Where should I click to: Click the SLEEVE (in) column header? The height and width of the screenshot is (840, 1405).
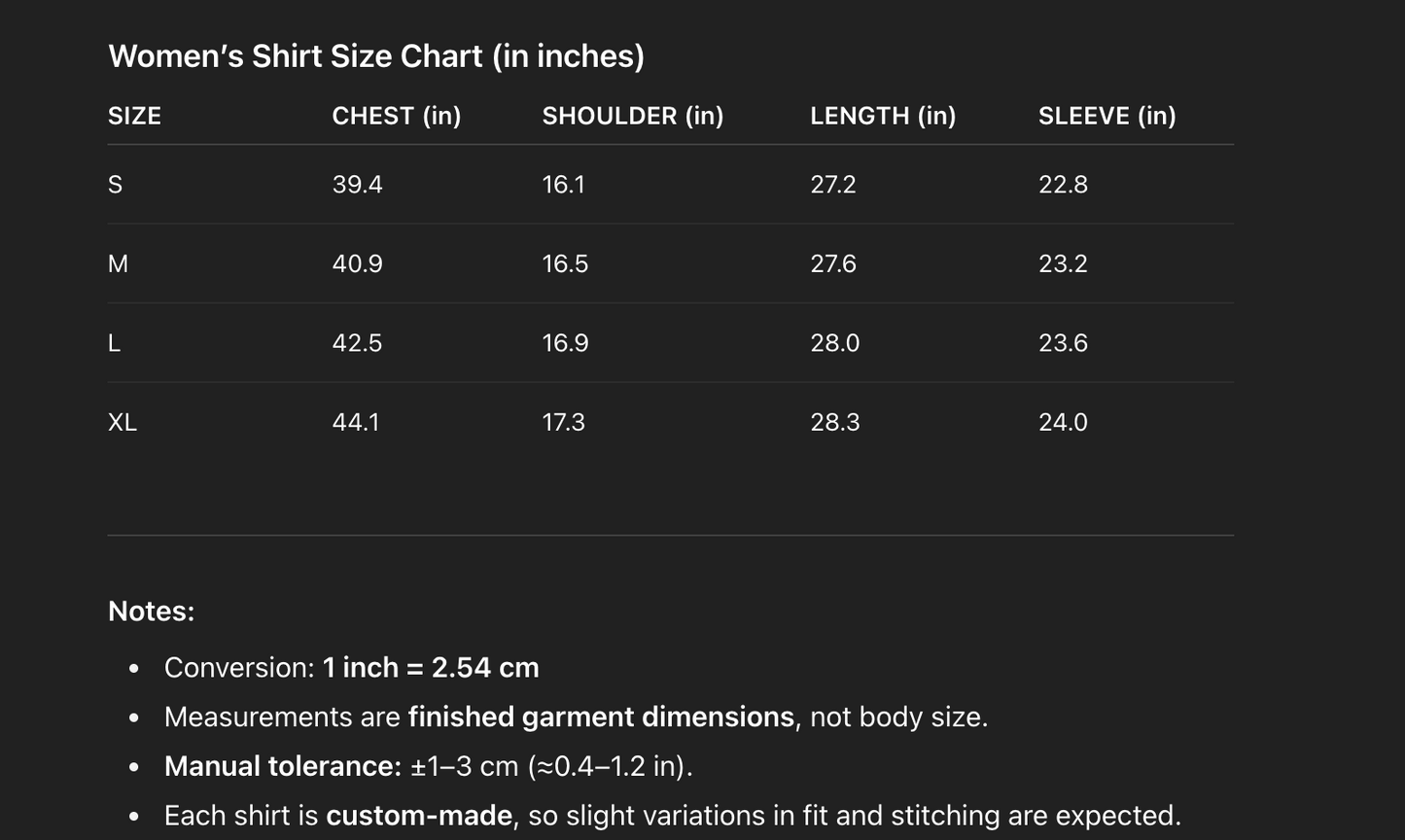[x=1106, y=116]
